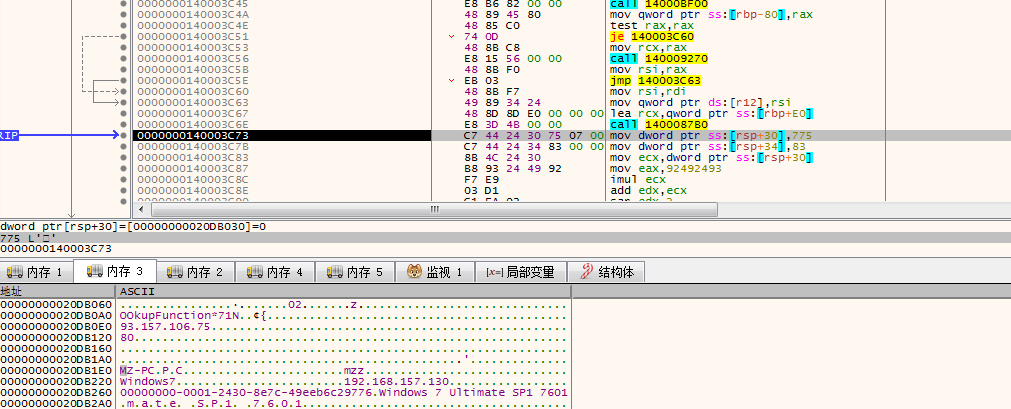This screenshot has width=1011, height=409.
Task: Click address cell 0000000140003C60
Action: pos(193,92)
